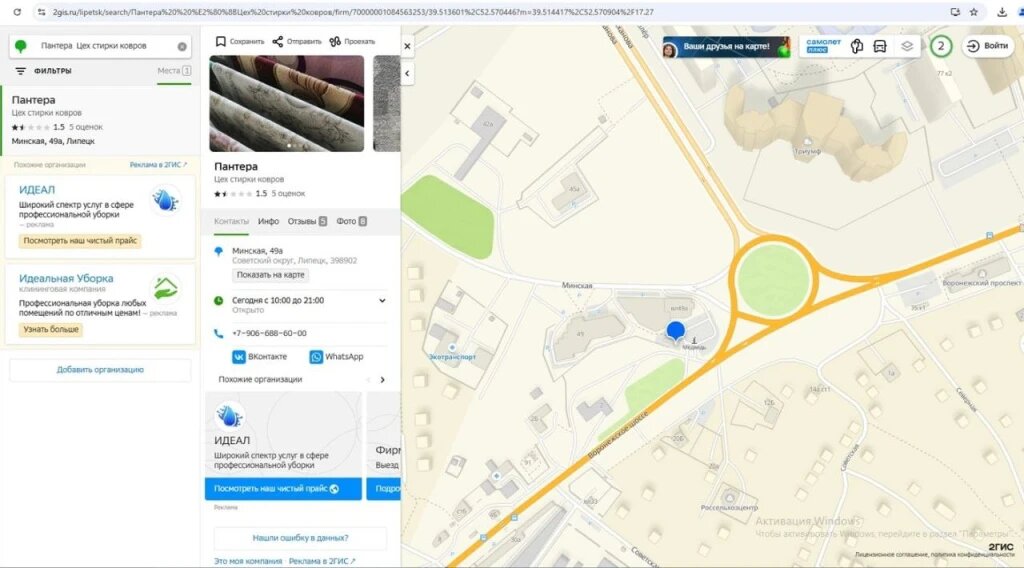This screenshot has height=568, width=1024.
Task: Toggle the traffic light map icon
Action: point(857,46)
